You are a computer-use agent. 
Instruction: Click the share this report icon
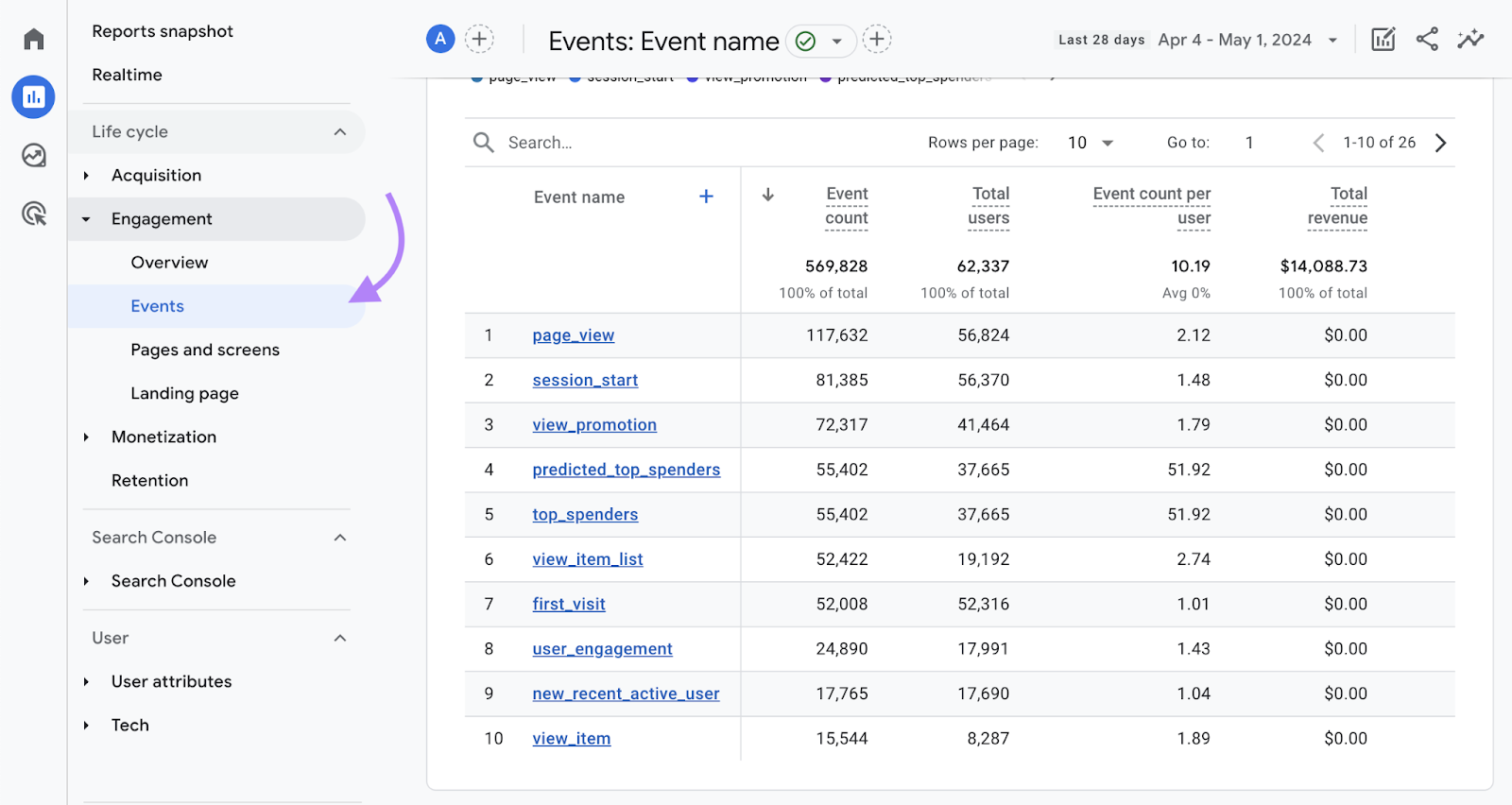(1427, 39)
